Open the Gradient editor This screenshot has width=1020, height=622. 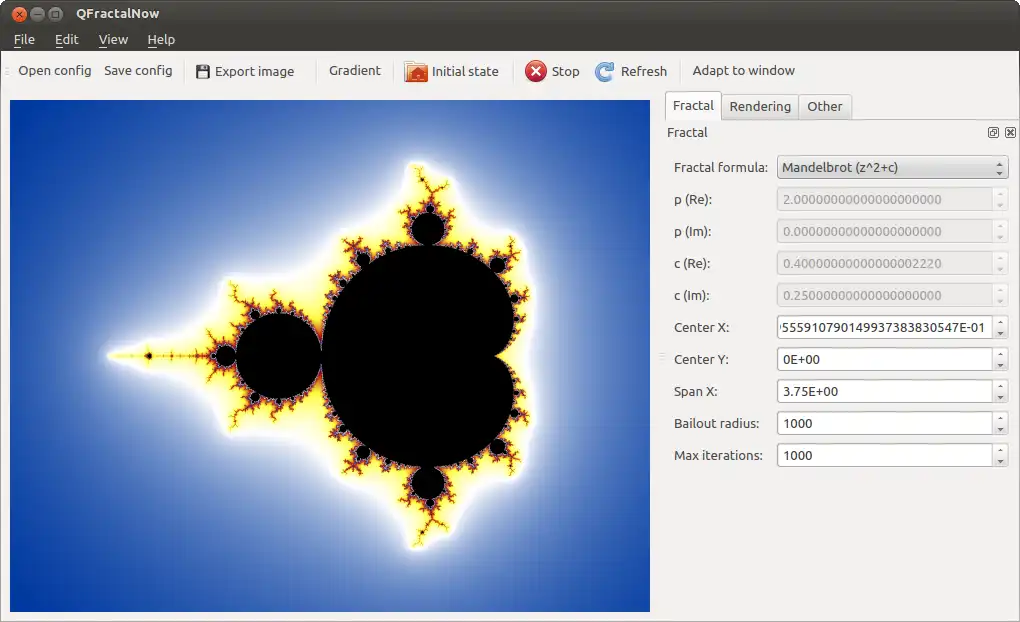pos(355,71)
